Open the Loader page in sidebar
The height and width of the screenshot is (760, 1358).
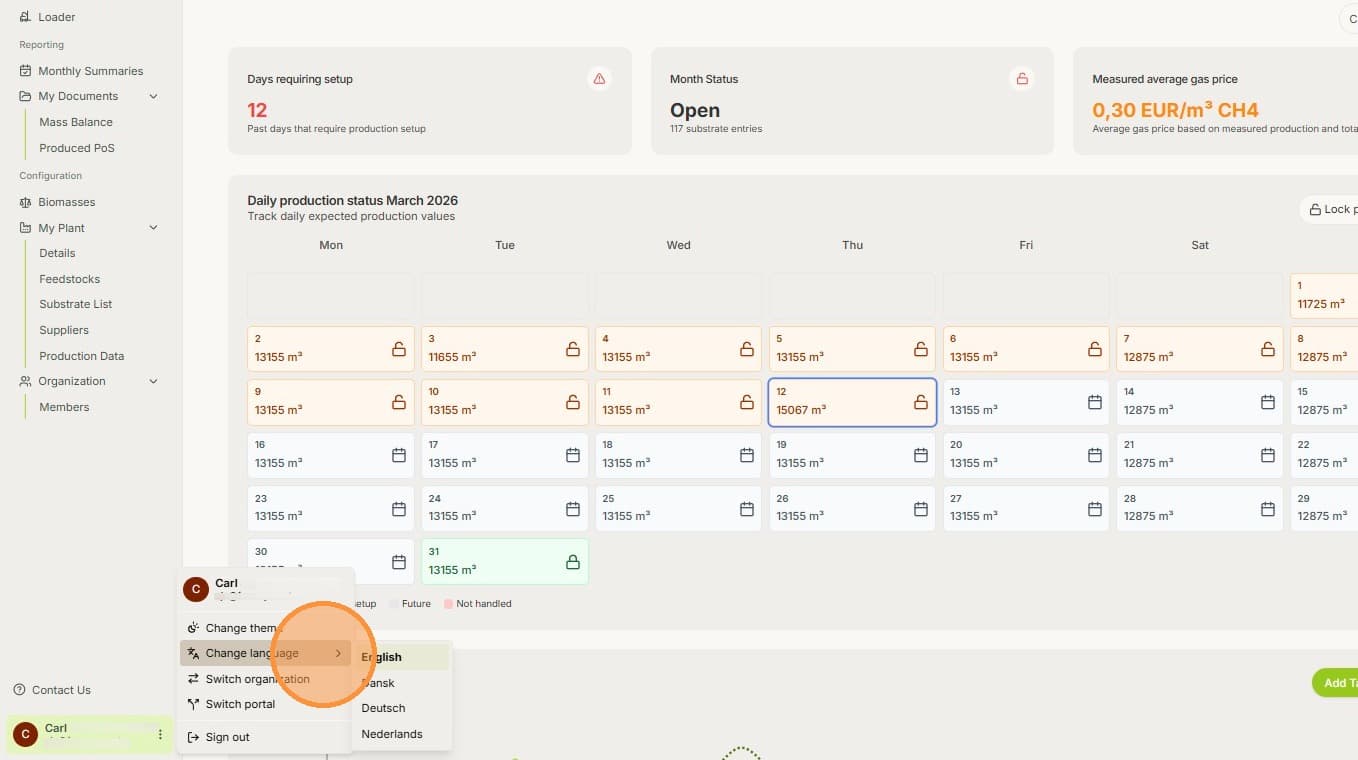(x=56, y=17)
